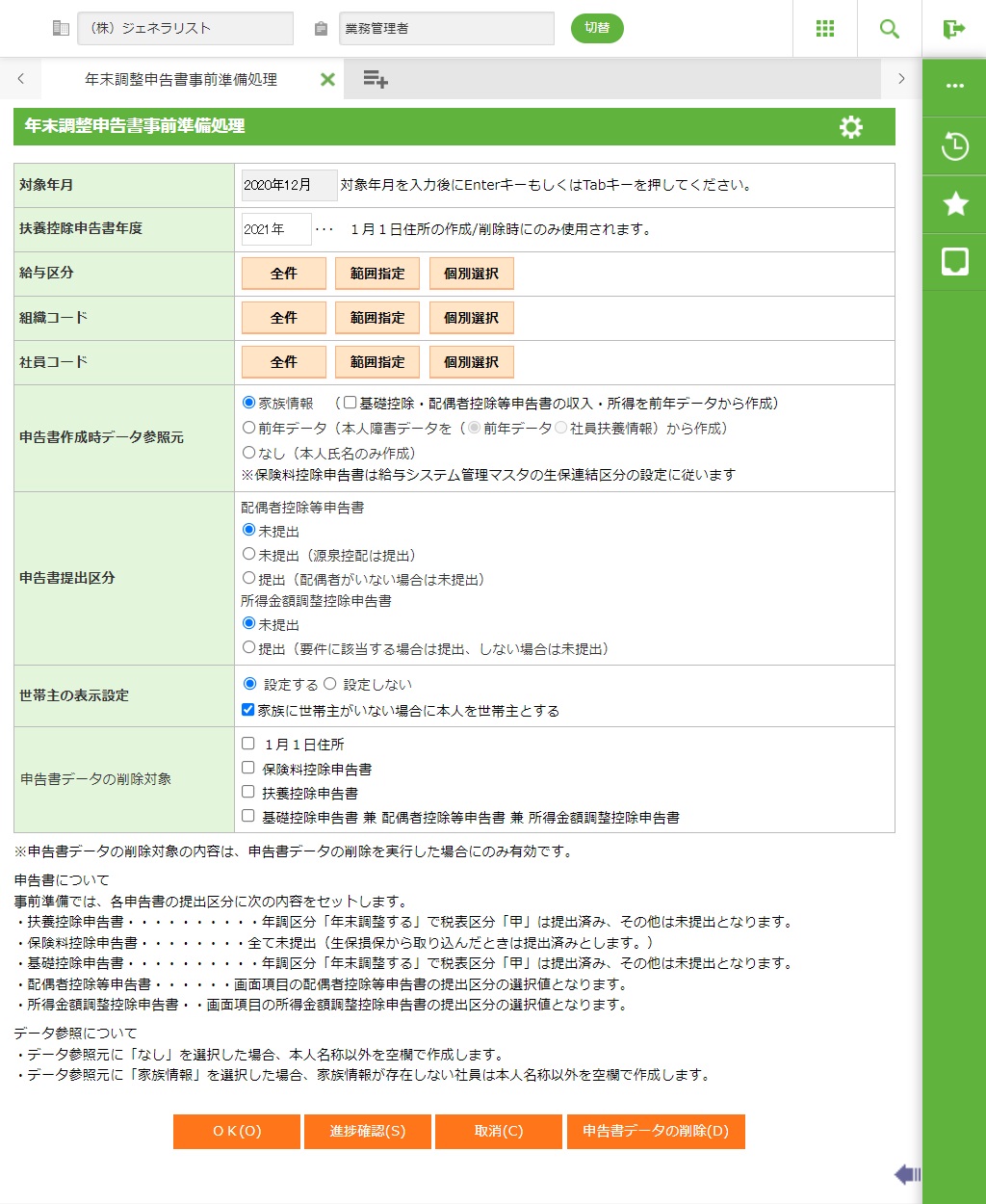Click the 申告書データの削除(D) button

[656, 1132]
